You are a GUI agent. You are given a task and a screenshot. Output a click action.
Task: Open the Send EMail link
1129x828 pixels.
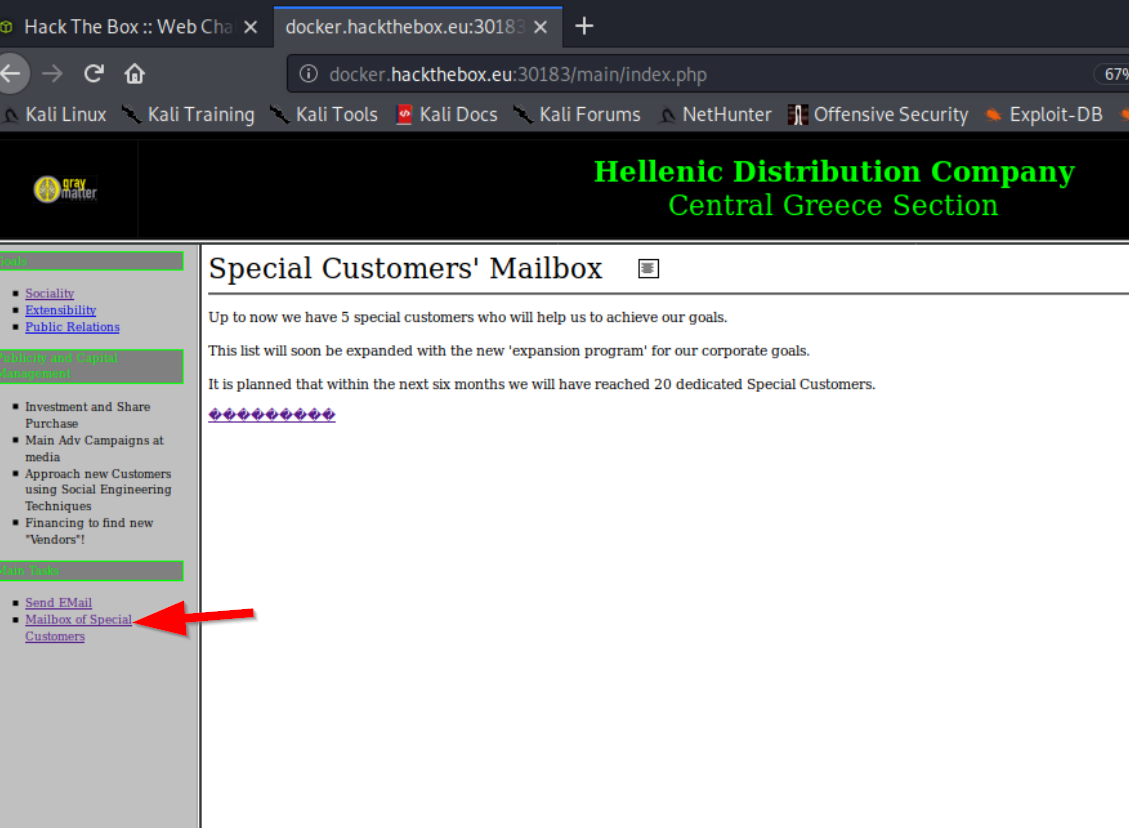tap(58, 603)
